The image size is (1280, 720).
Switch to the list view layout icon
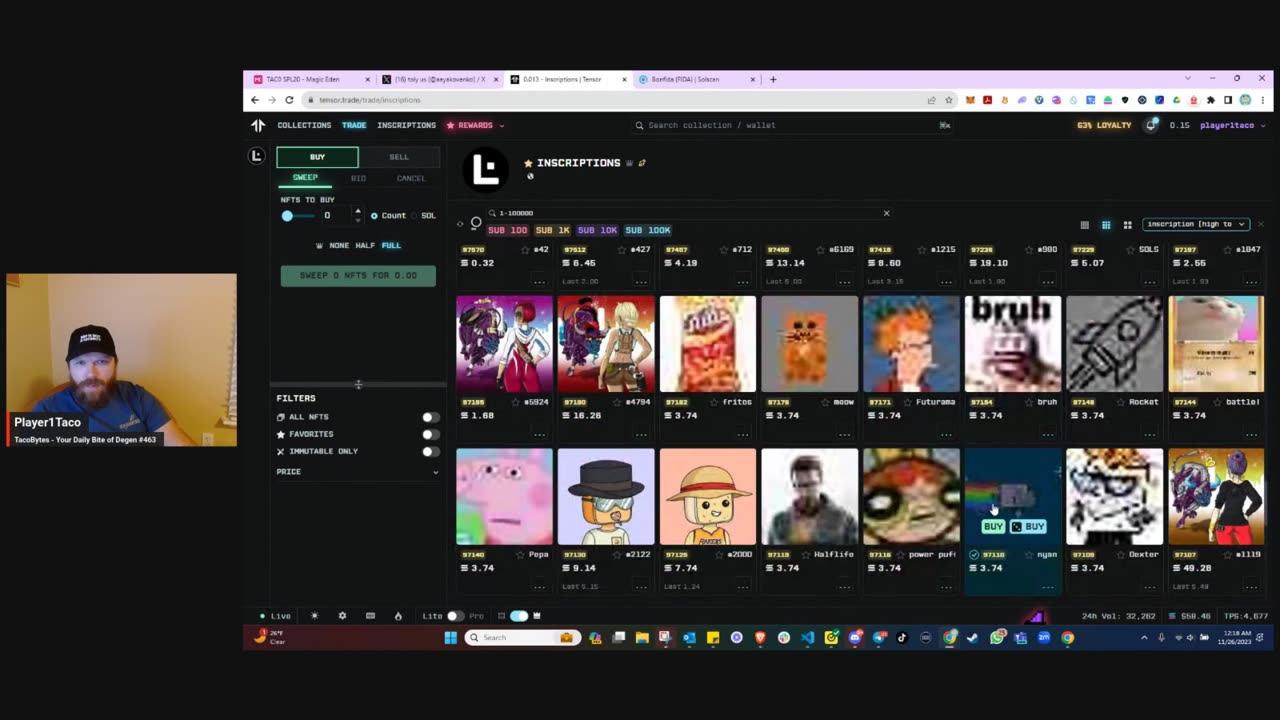[x=1084, y=225]
